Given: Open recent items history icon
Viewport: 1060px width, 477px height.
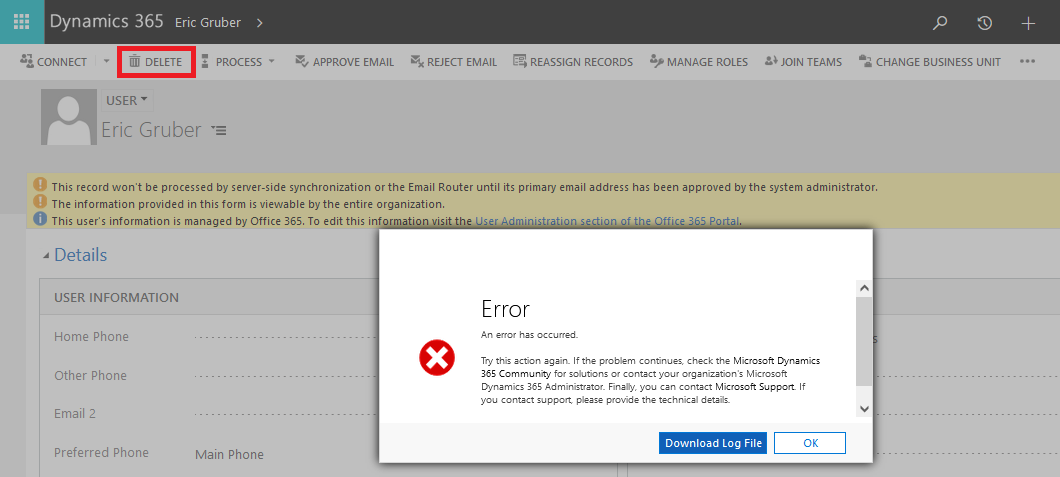Looking at the screenshot, I should 984,22.
